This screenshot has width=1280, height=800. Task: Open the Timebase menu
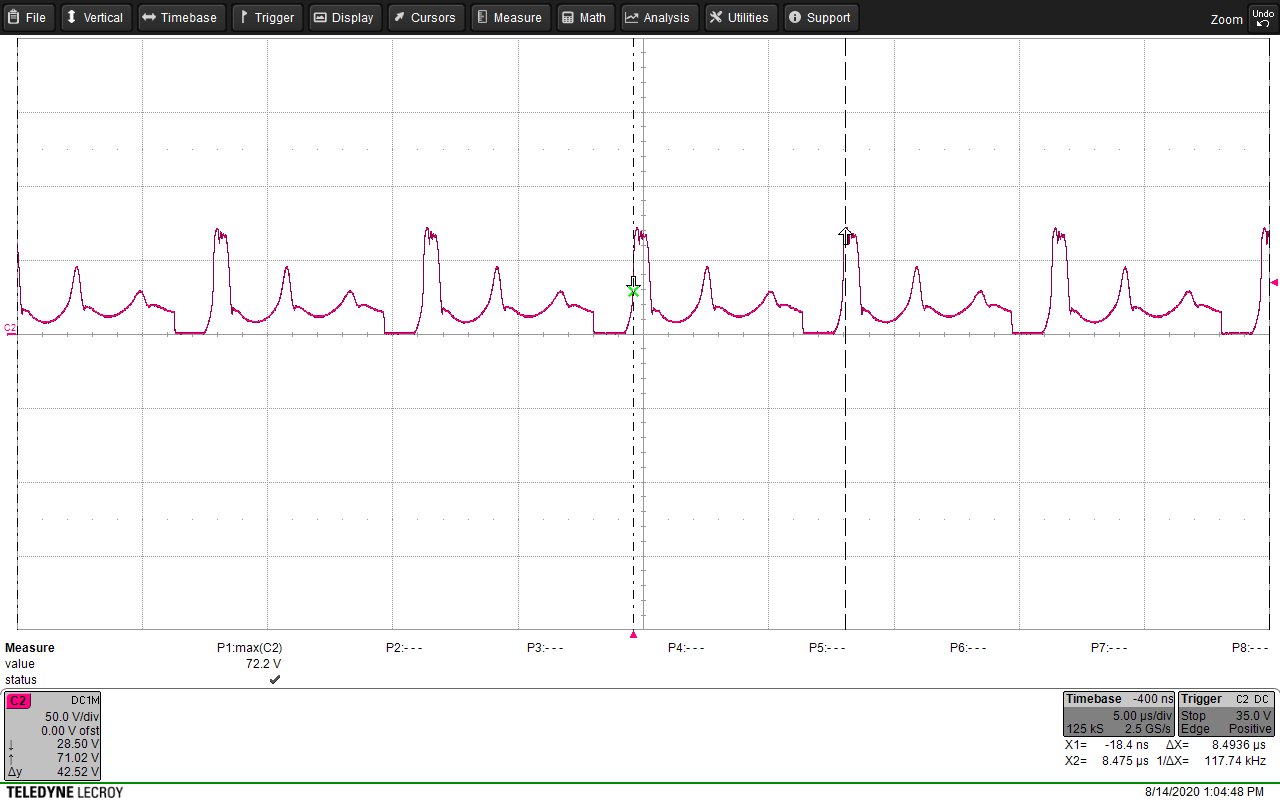point(180,17)
